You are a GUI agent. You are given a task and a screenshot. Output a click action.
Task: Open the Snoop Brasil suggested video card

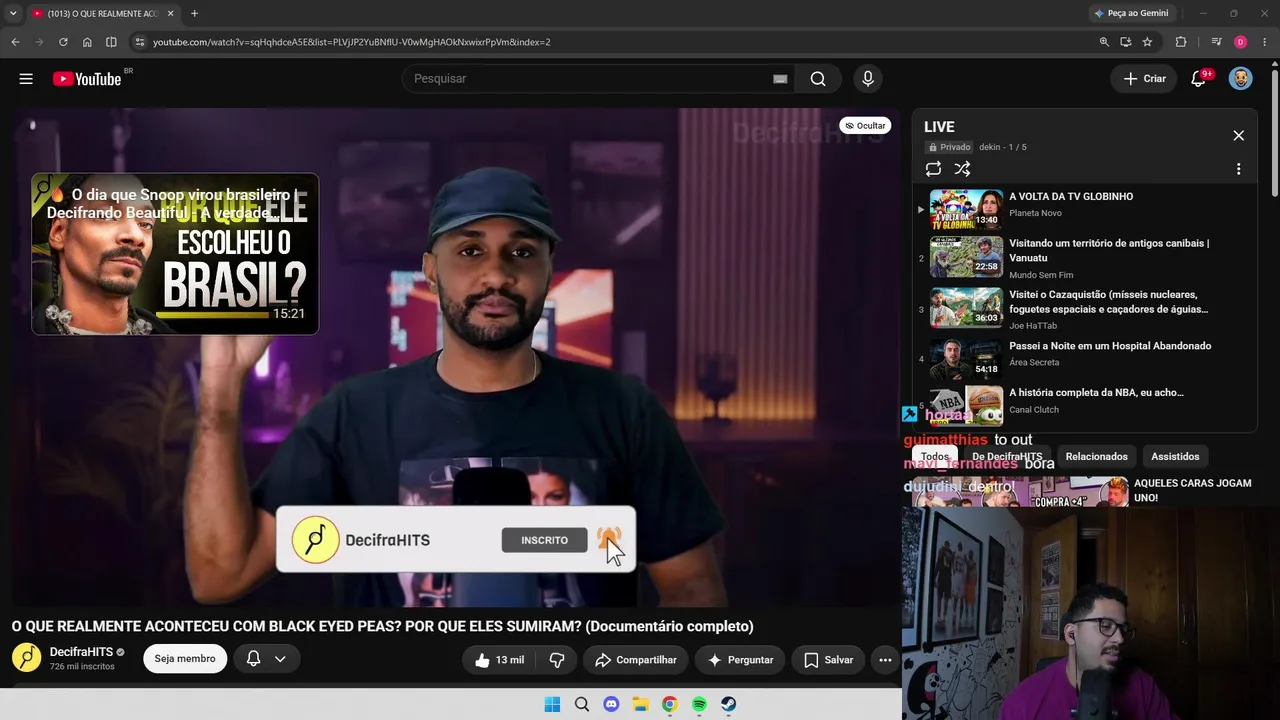click(x=175, y=254)
